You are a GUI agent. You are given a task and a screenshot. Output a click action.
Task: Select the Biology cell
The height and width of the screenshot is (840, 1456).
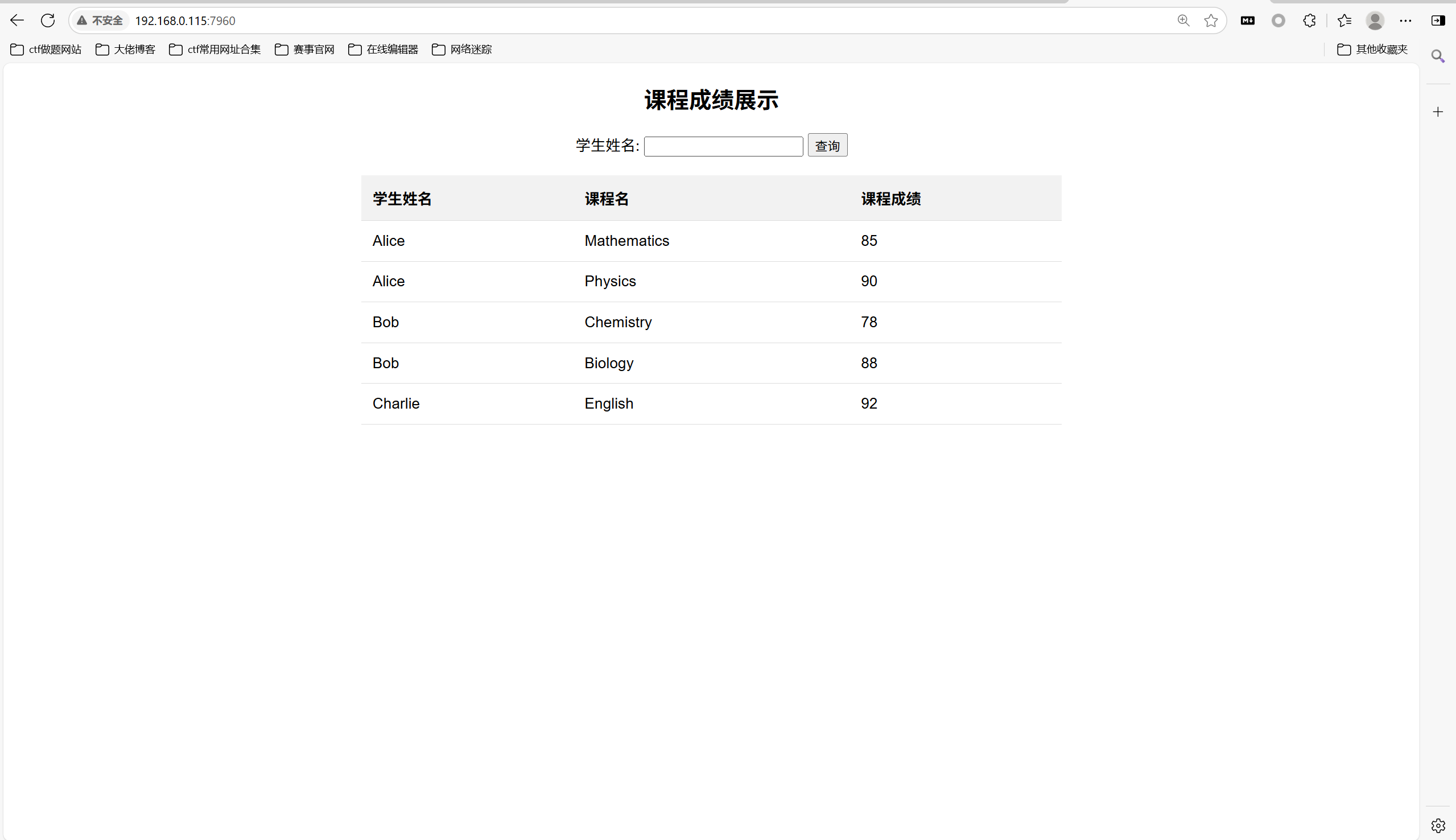pos(608,363)
